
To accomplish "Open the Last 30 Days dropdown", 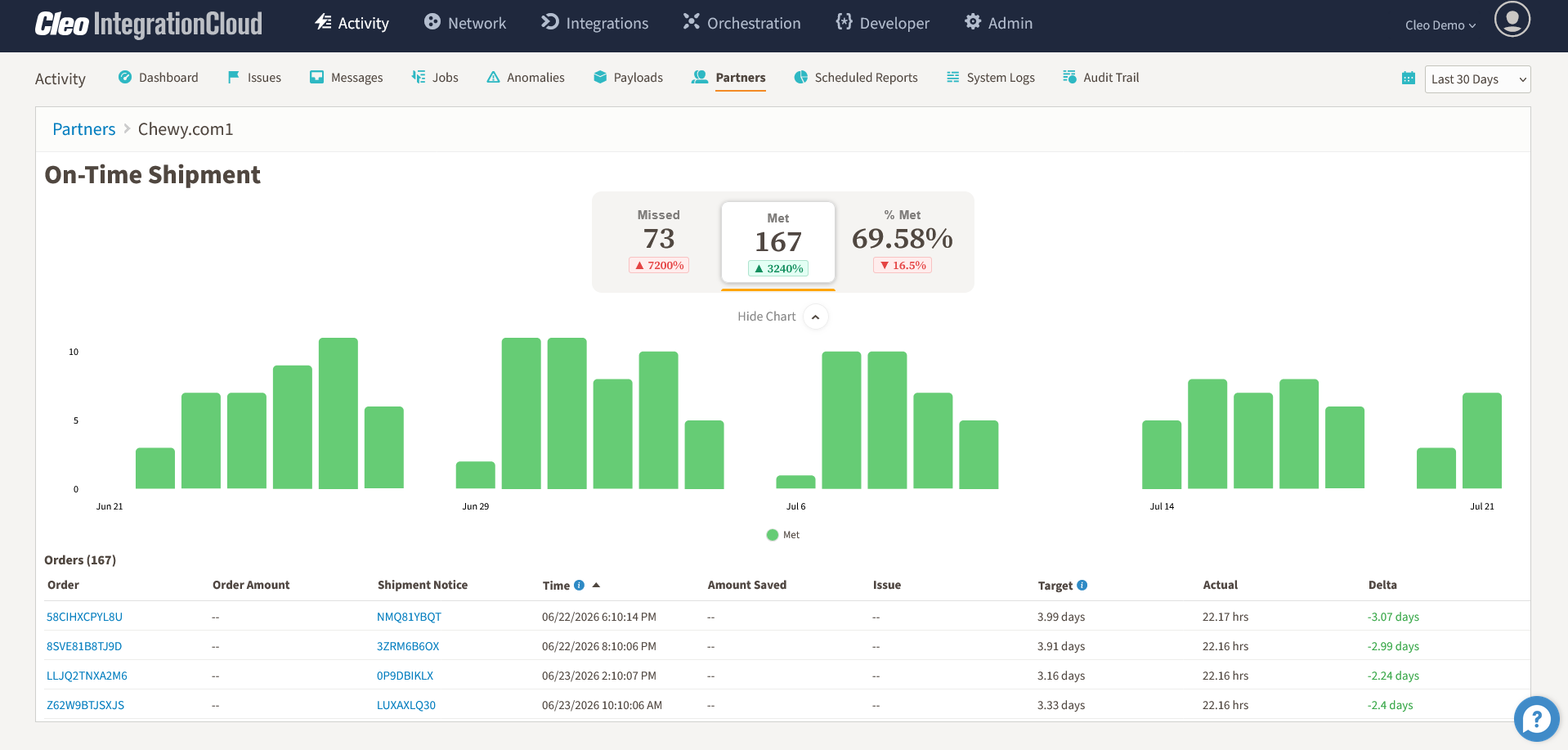I will coord(1477,79).
